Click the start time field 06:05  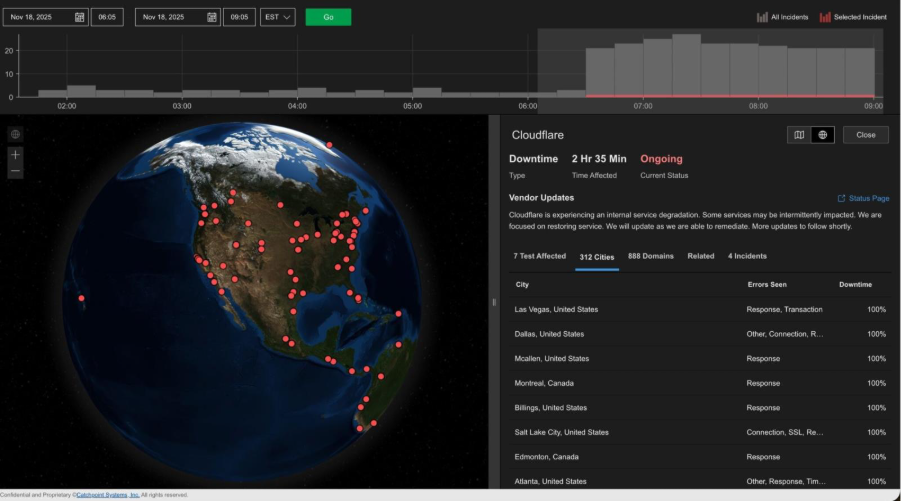tap(107, 17)
